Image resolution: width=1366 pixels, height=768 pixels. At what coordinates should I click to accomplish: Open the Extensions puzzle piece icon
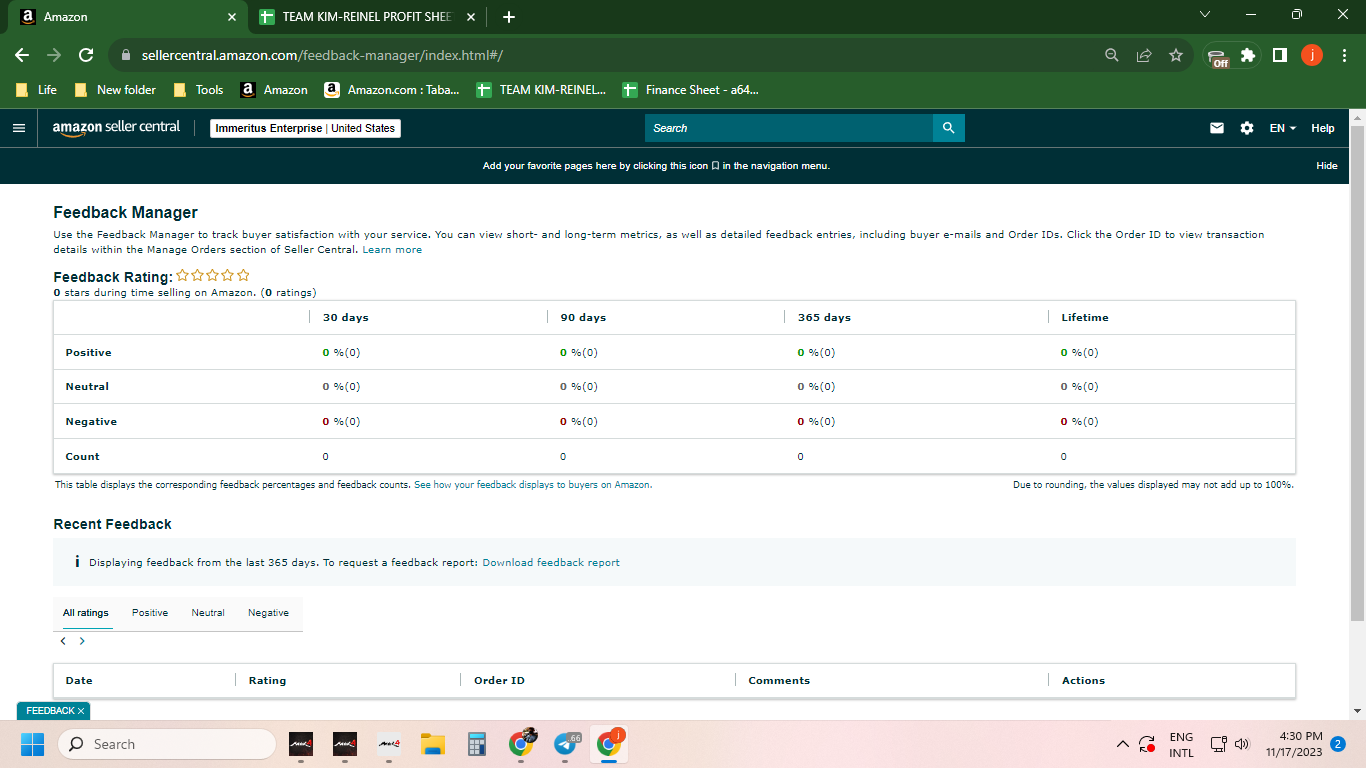point(1248,55)
